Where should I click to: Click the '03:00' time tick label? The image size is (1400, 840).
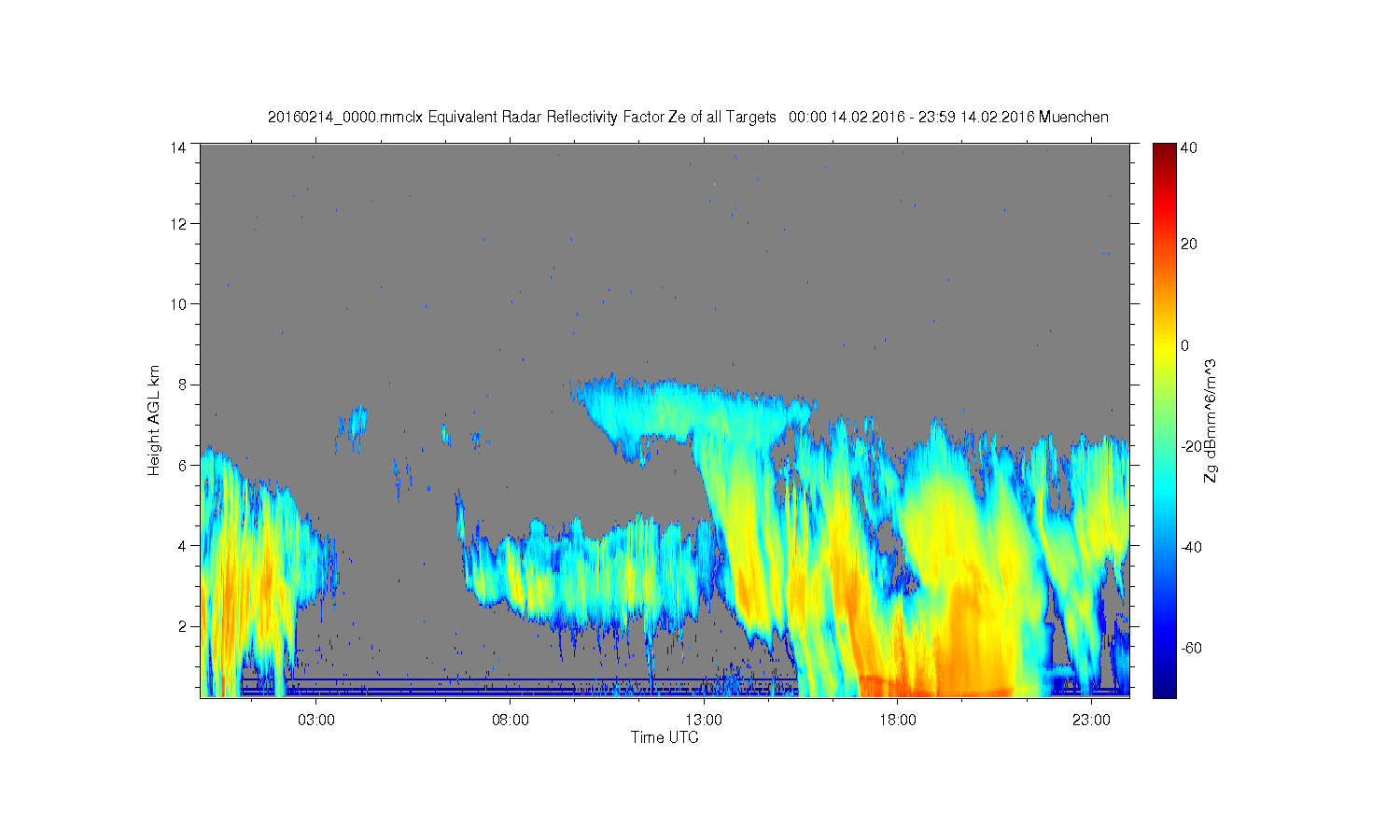click(x=316, y=721)
